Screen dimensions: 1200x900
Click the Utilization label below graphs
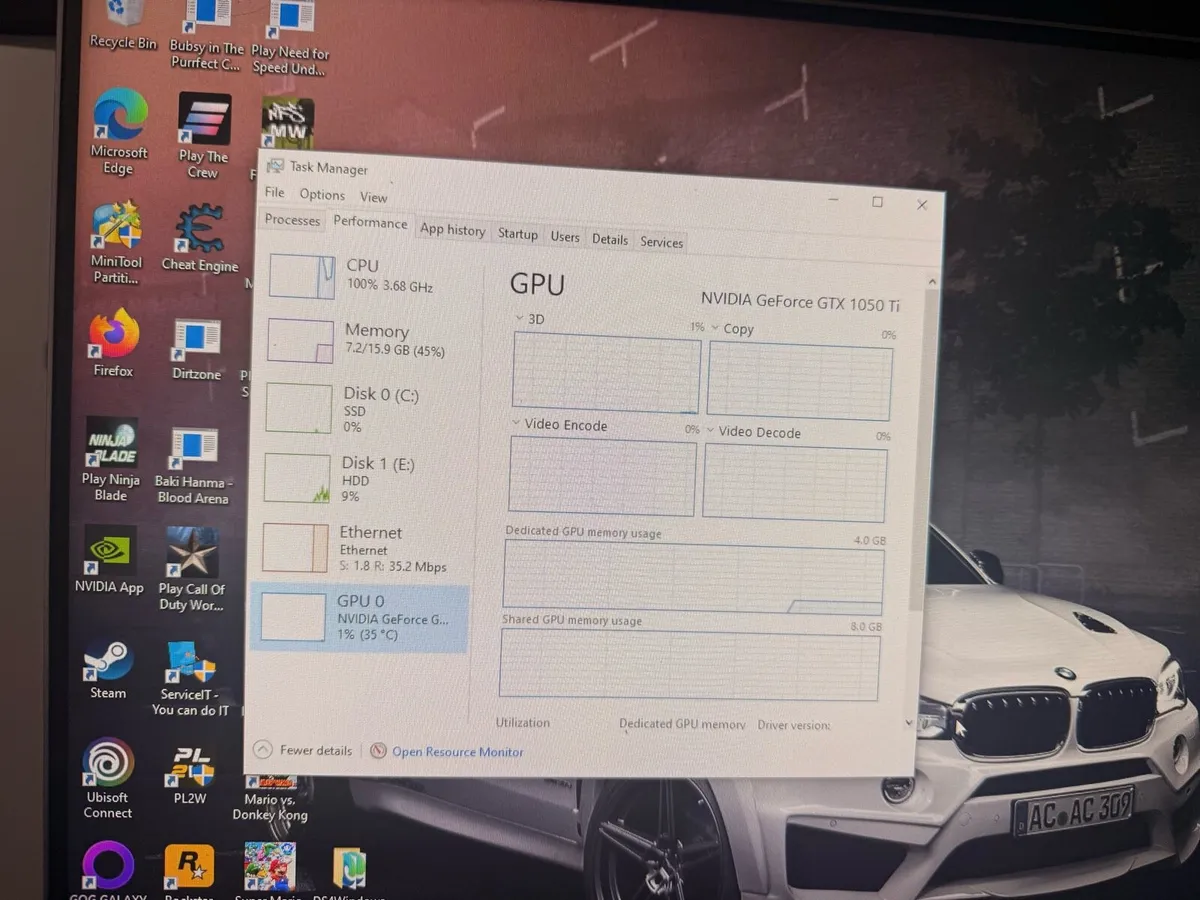[523, 722]
